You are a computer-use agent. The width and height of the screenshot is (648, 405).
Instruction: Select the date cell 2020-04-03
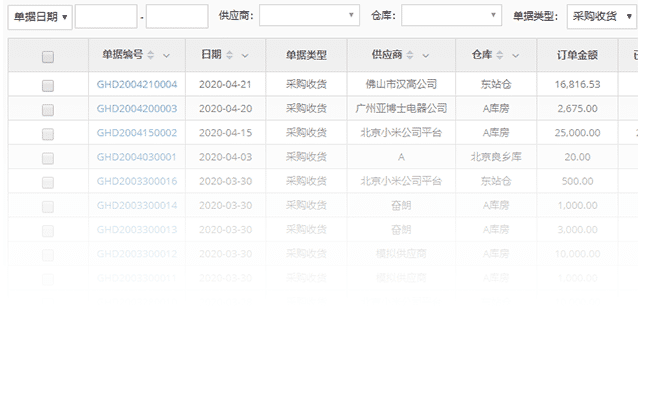point(225,157)
